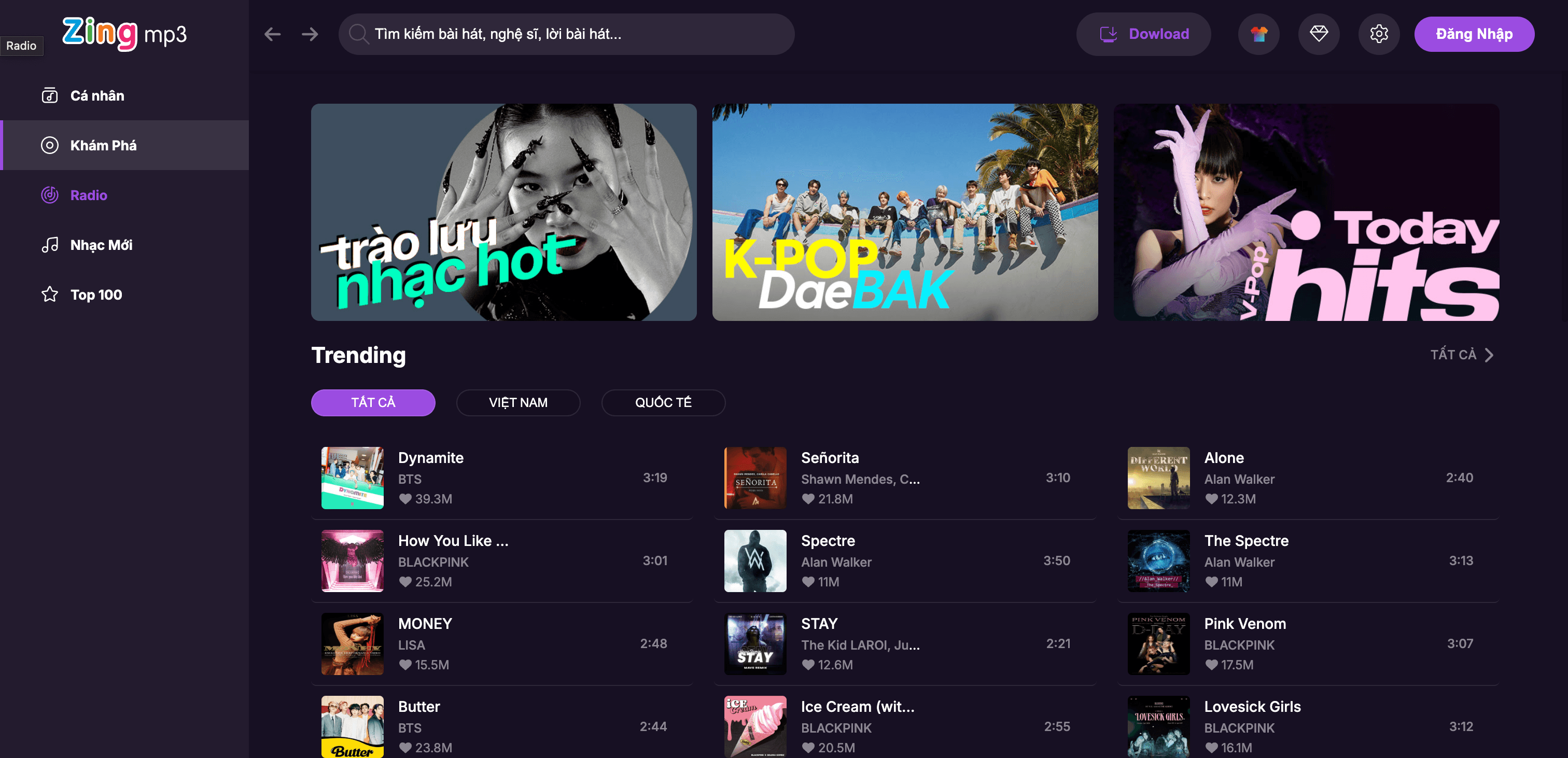Click the download icon in Download button
The width and height of the screenshot is (1568, 758).
pyautogui.click(x=1109, y=34)
